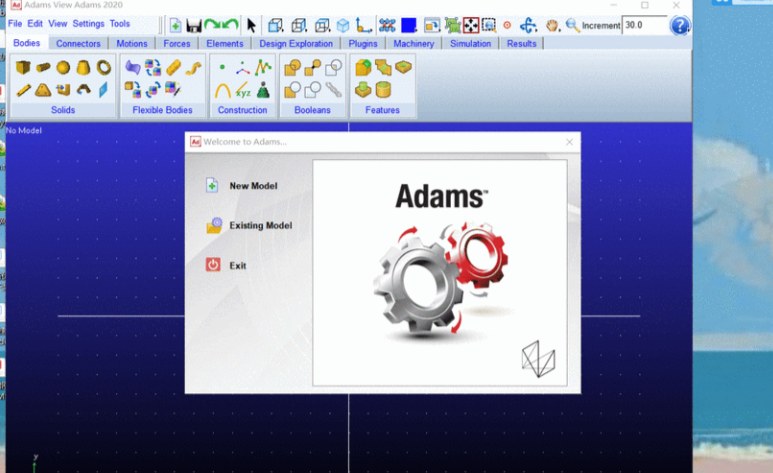This screenshot has height=473, width=773.
Task: Click Exit in the welcome dialog
Action: coord(237,266)
